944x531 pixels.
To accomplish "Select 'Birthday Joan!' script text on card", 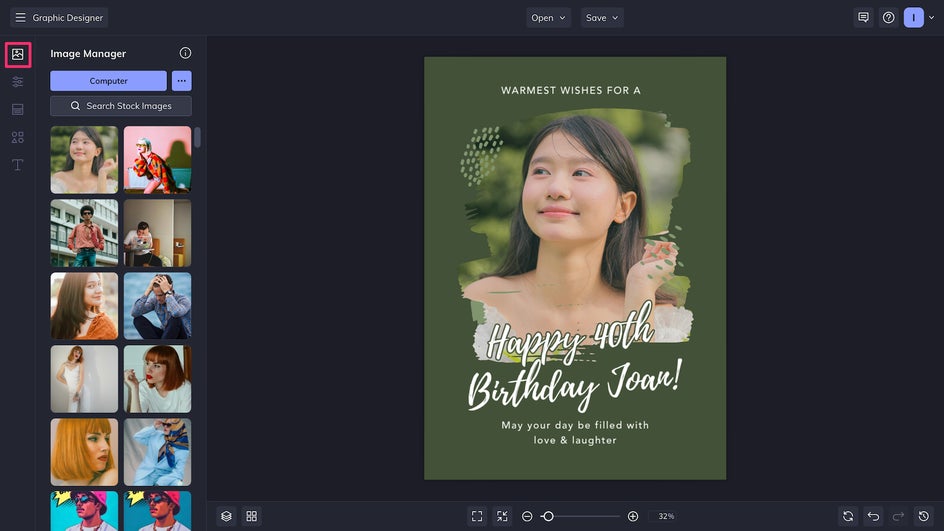I will tap(575, 385).
